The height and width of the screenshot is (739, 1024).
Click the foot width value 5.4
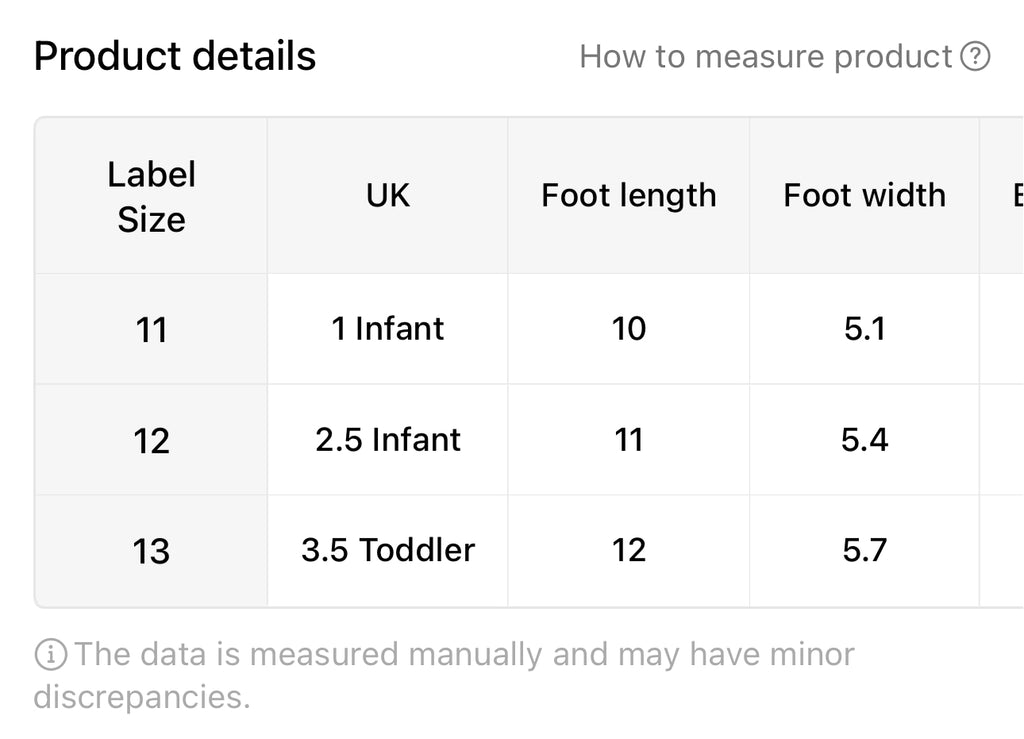click(865, 440)
